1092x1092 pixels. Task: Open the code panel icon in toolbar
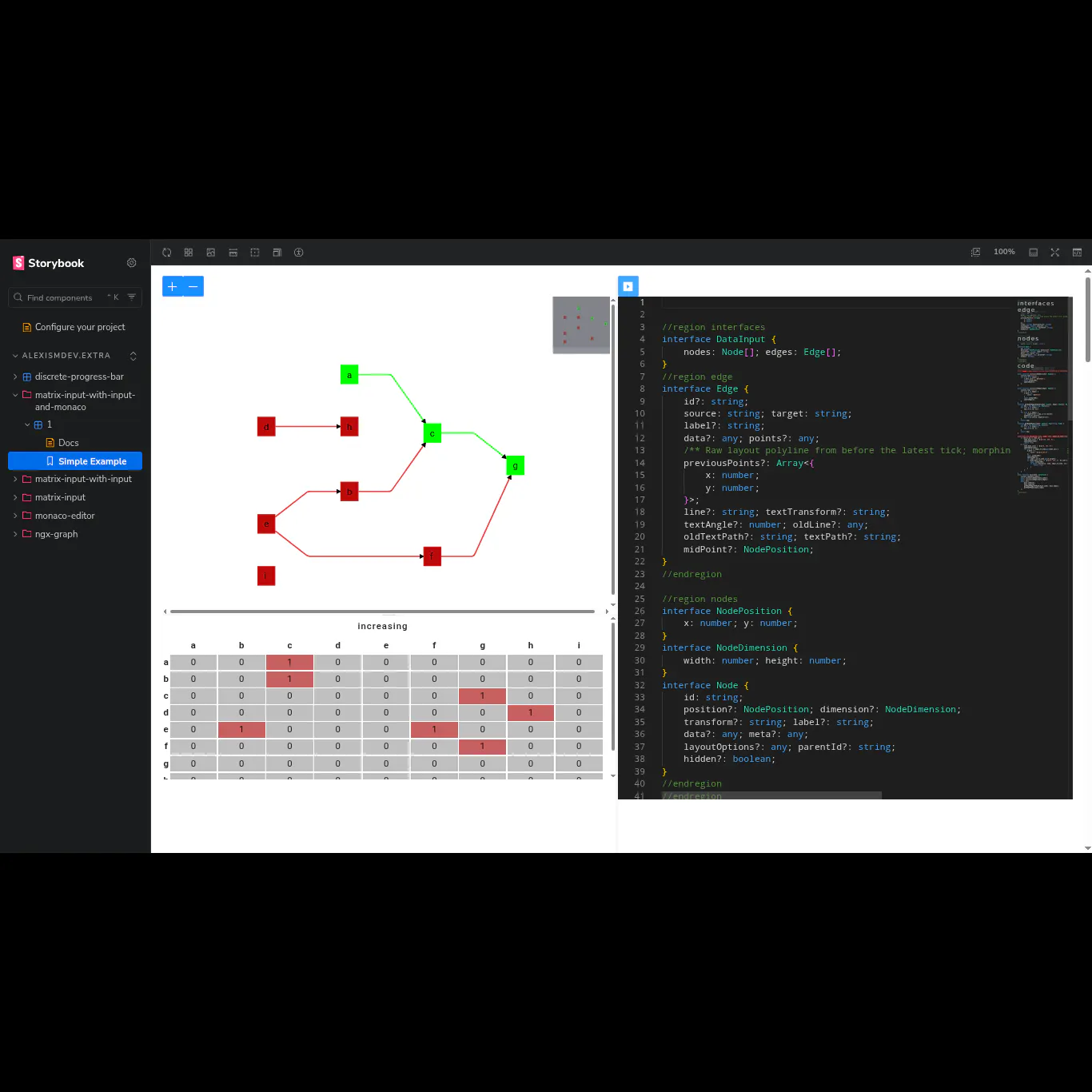[1077, 253]
